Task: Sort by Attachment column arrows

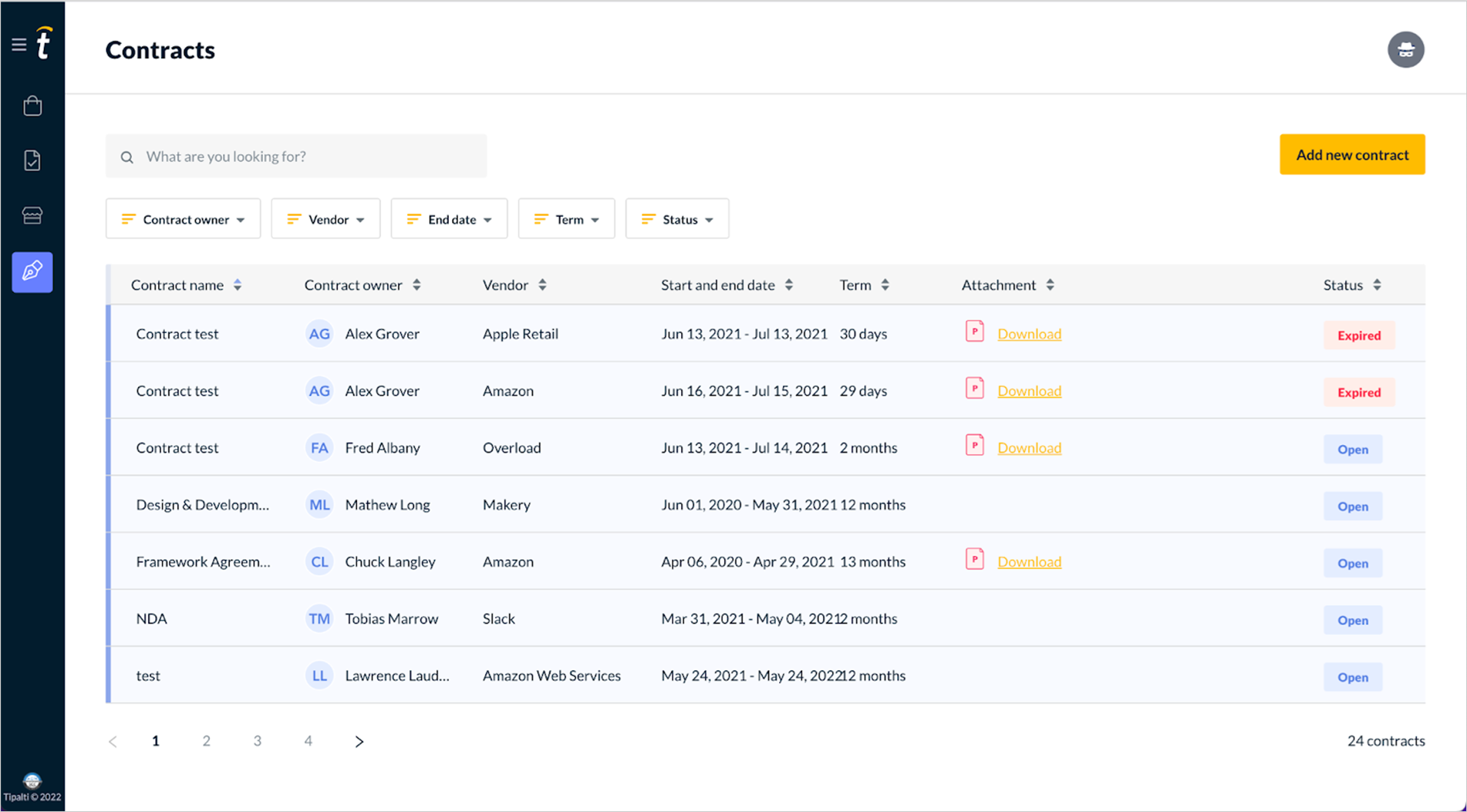Action: 1050,285
